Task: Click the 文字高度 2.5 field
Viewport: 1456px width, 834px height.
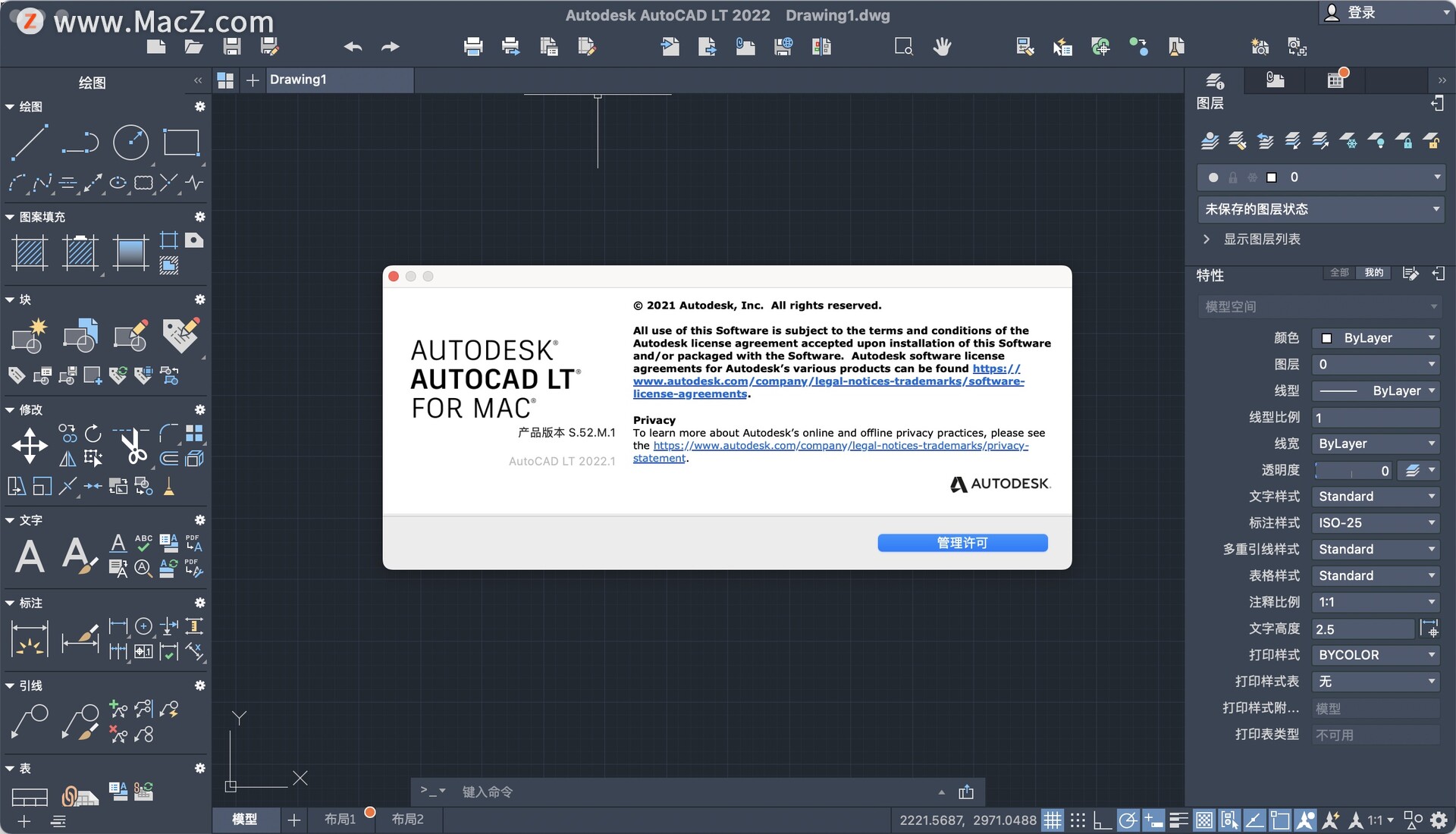Action: click(1363, 629)
